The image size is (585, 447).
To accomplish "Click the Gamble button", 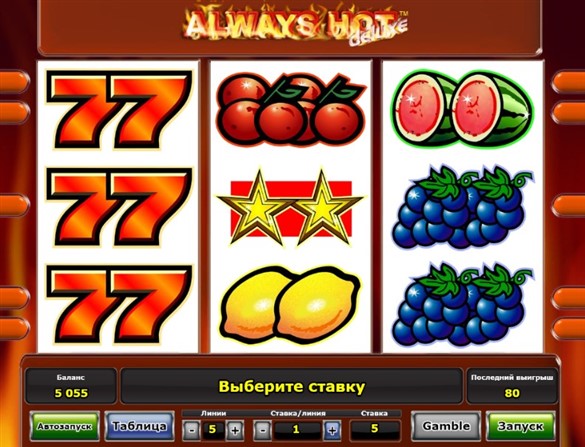I will tap(446, 426).
